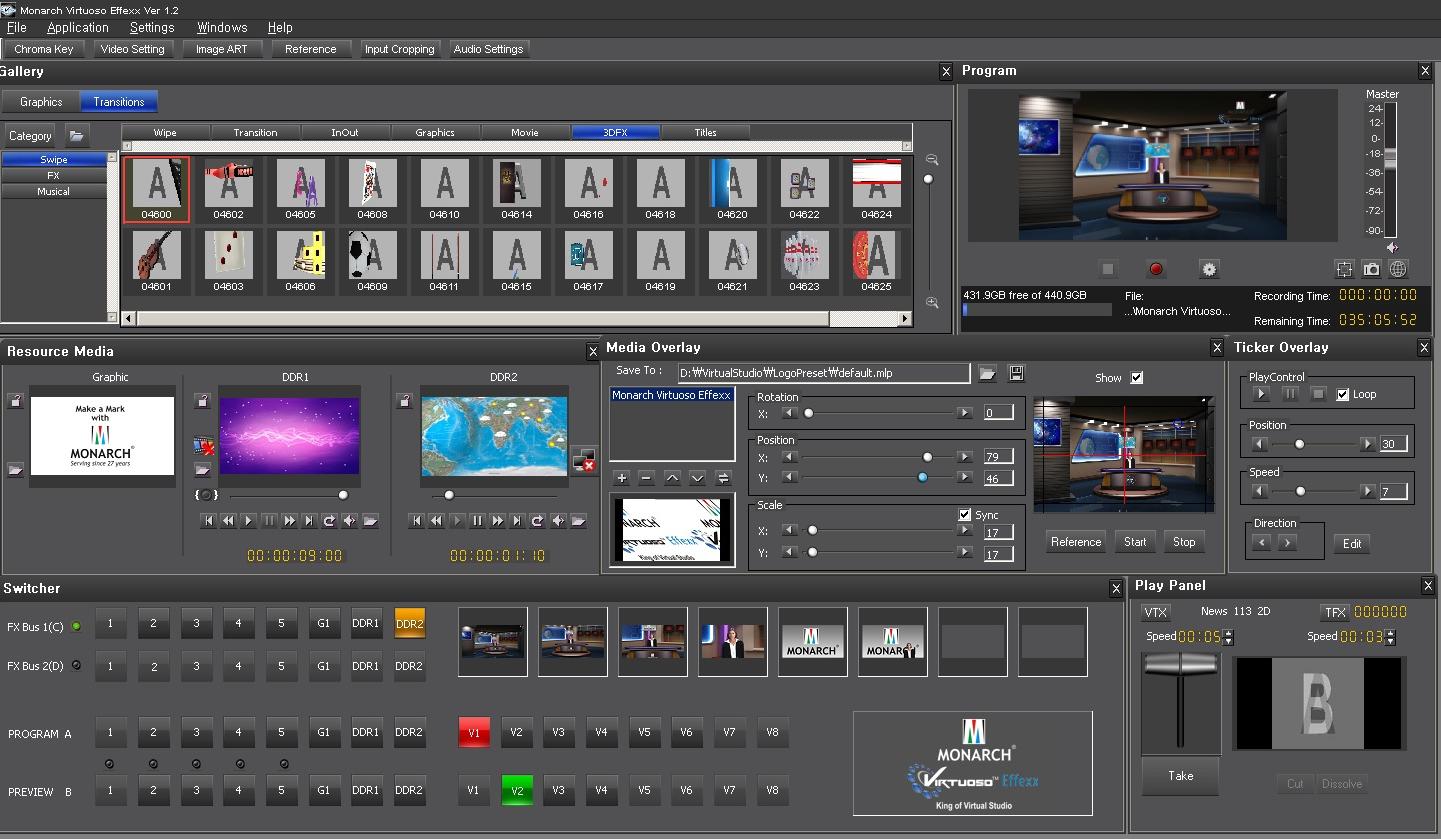Toggle DDR1 loop playback icon
The height and width of the screenshot is (839, 1441).
click(x=329, y=521)
